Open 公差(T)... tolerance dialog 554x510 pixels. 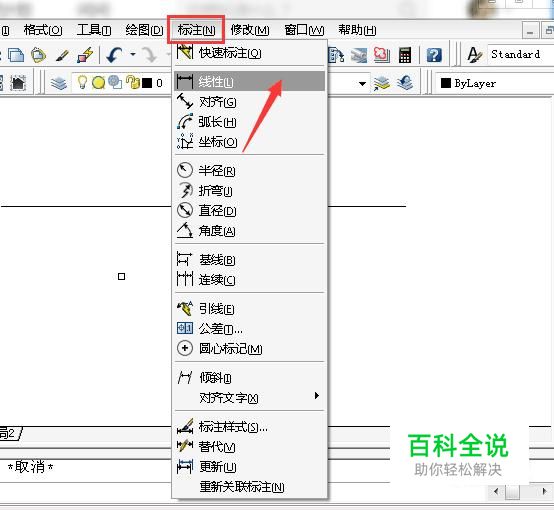click(x=249, y=329)
